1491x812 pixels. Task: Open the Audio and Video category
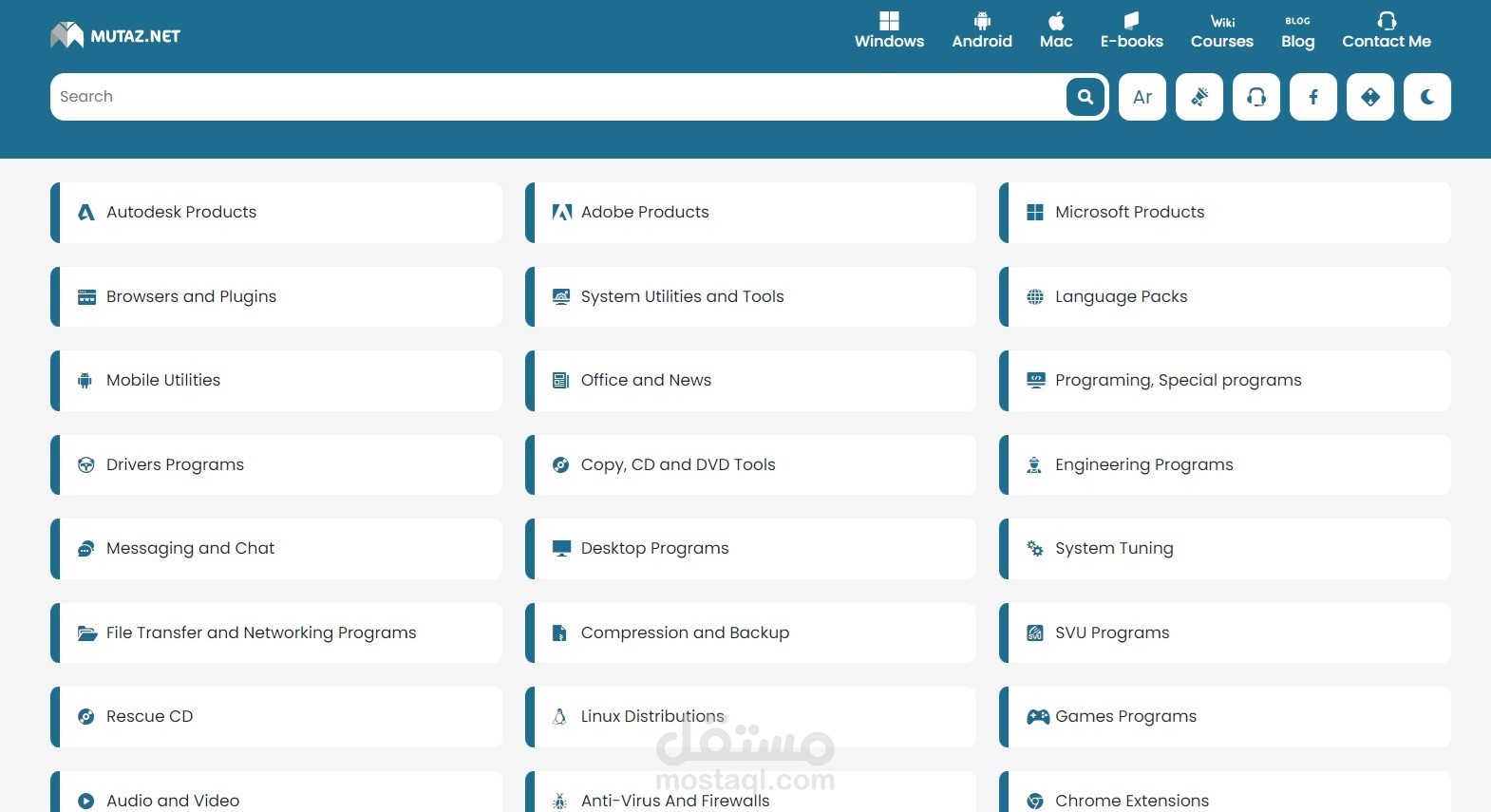[x=276, y=792]
